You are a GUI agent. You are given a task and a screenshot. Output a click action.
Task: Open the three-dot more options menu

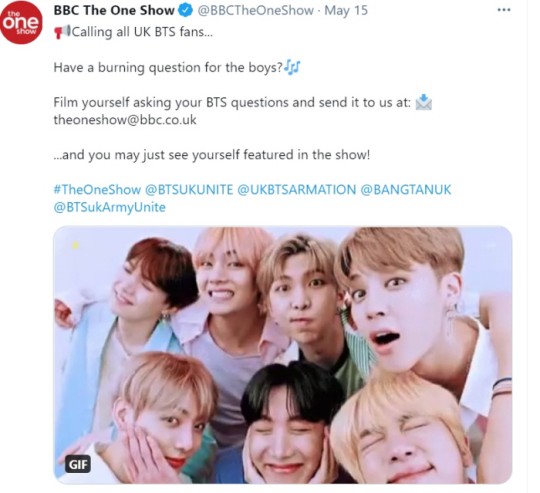[504, 10]
